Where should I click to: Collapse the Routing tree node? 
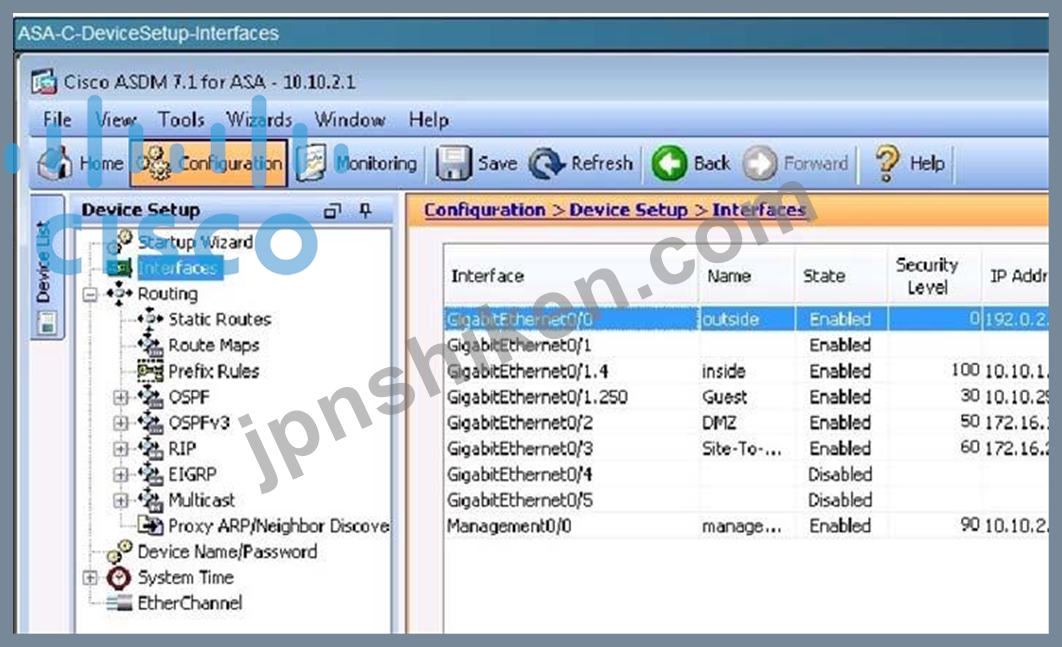pos(90,294)
